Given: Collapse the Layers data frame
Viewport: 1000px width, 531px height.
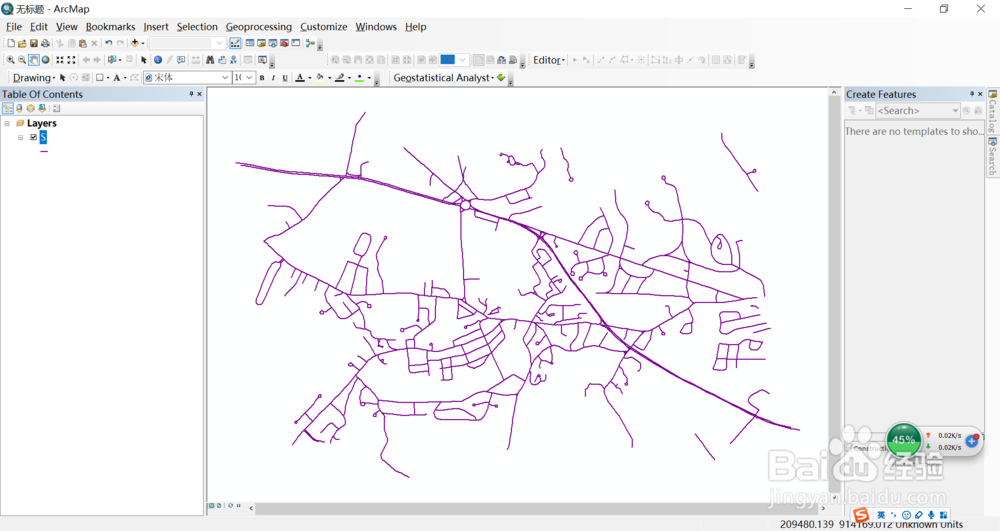Looking at the screenshot, I should (7, 123).
